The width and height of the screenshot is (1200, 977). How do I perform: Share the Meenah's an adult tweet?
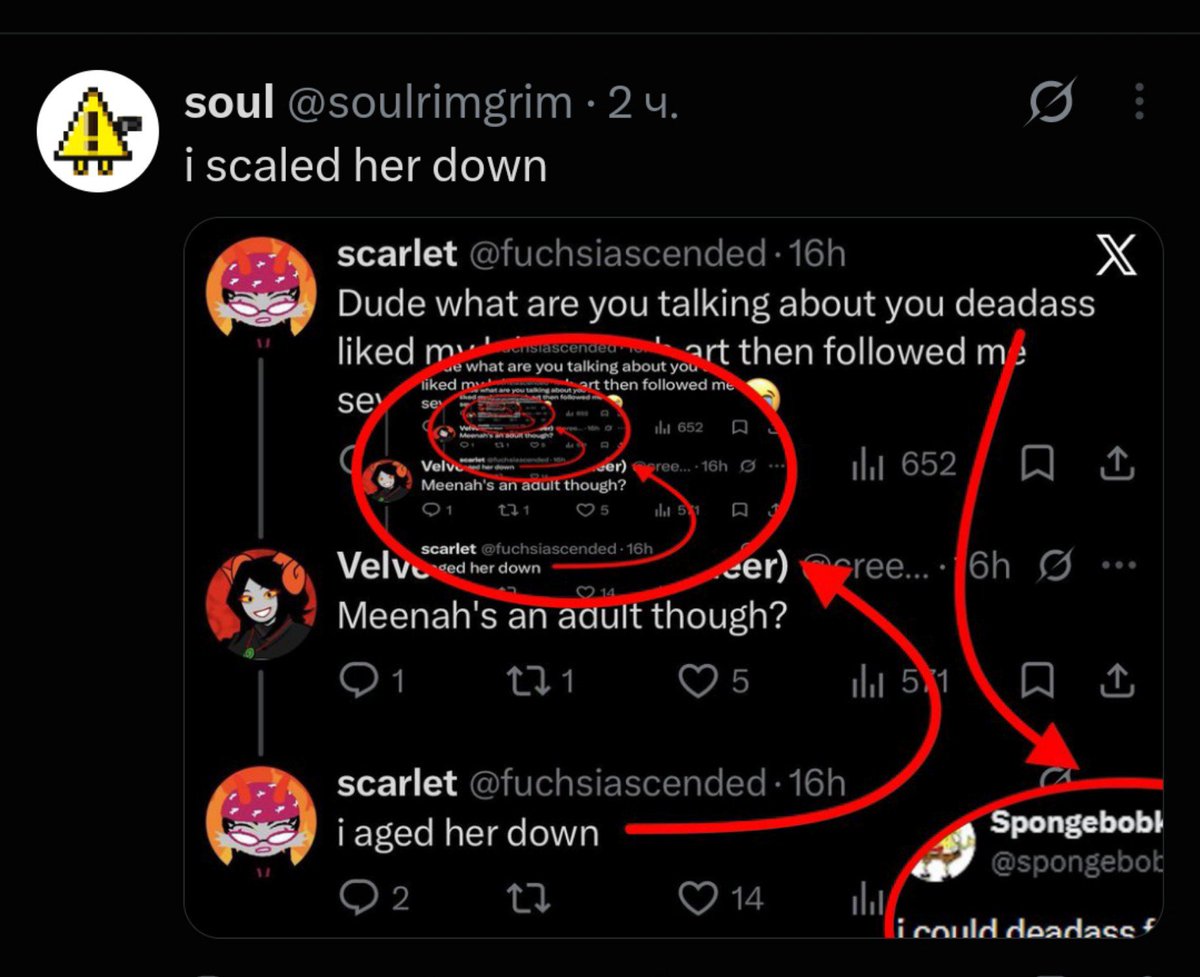tap(1116, 680)
